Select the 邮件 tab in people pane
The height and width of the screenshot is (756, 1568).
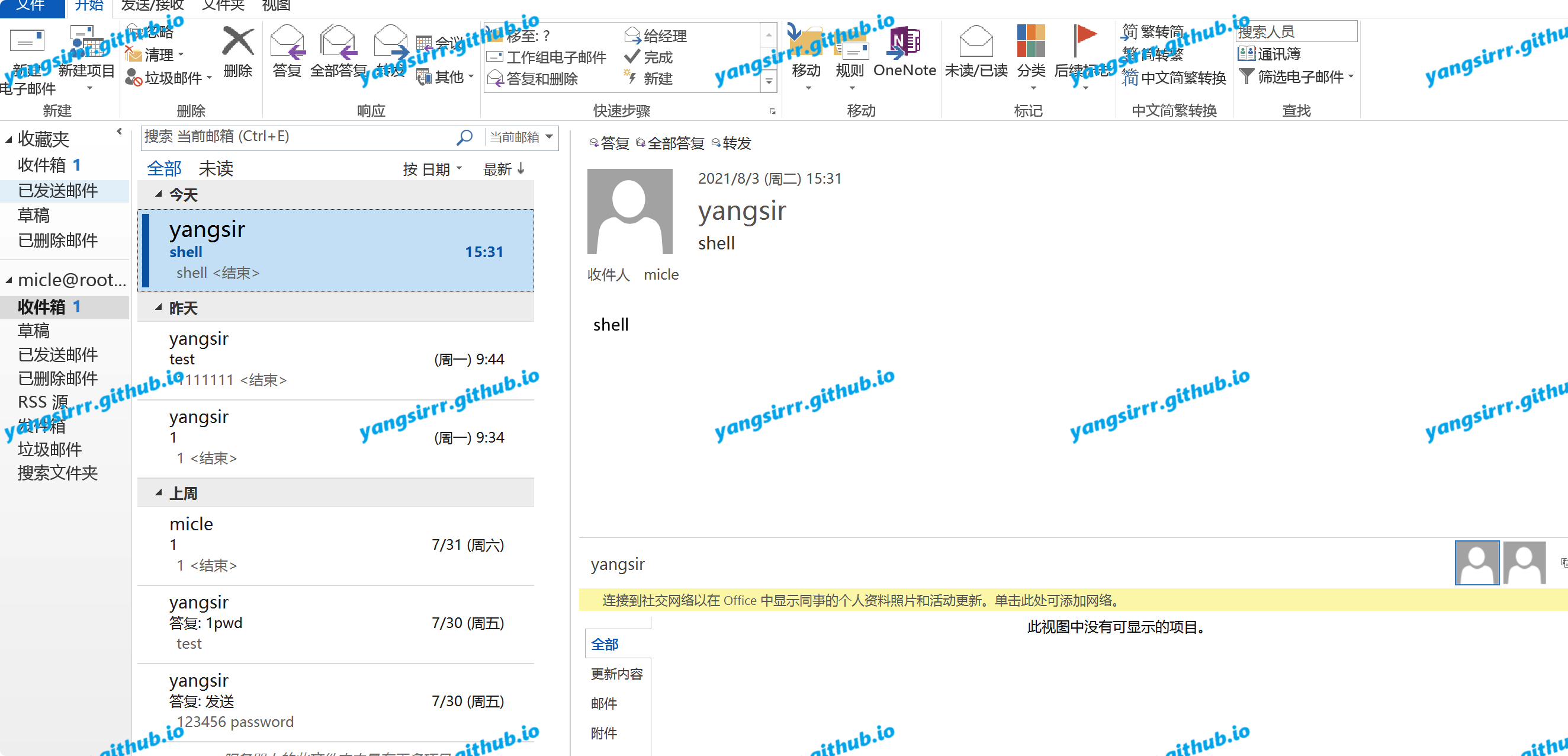[604, 704]
